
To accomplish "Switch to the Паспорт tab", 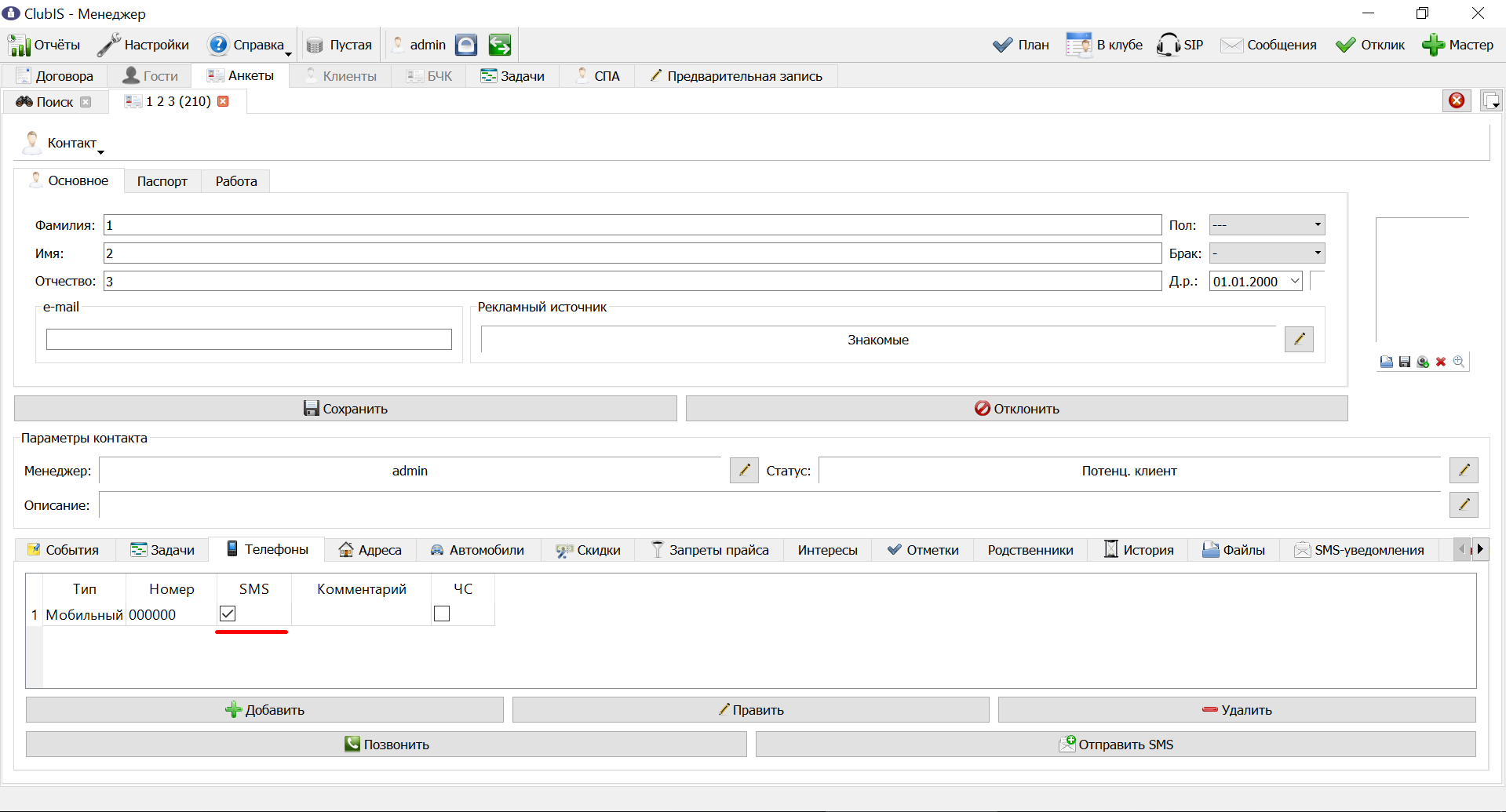I will click(162, 181).
